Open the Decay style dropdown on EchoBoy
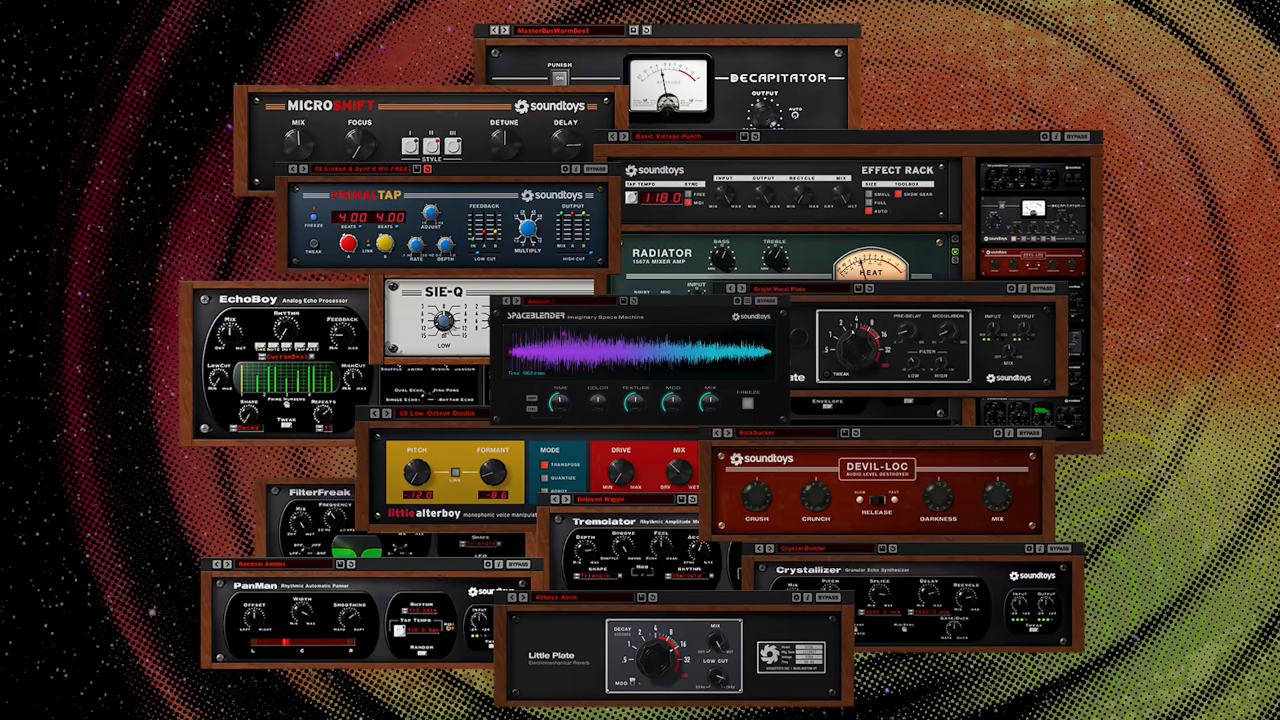Image resolution: width=1280 pixels, height=720 pixels. coord(246,426)
